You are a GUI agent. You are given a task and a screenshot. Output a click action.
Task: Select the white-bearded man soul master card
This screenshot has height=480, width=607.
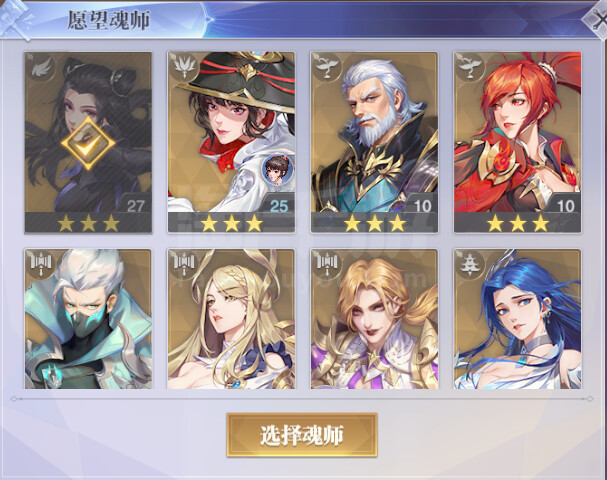(x=374, y=142)
